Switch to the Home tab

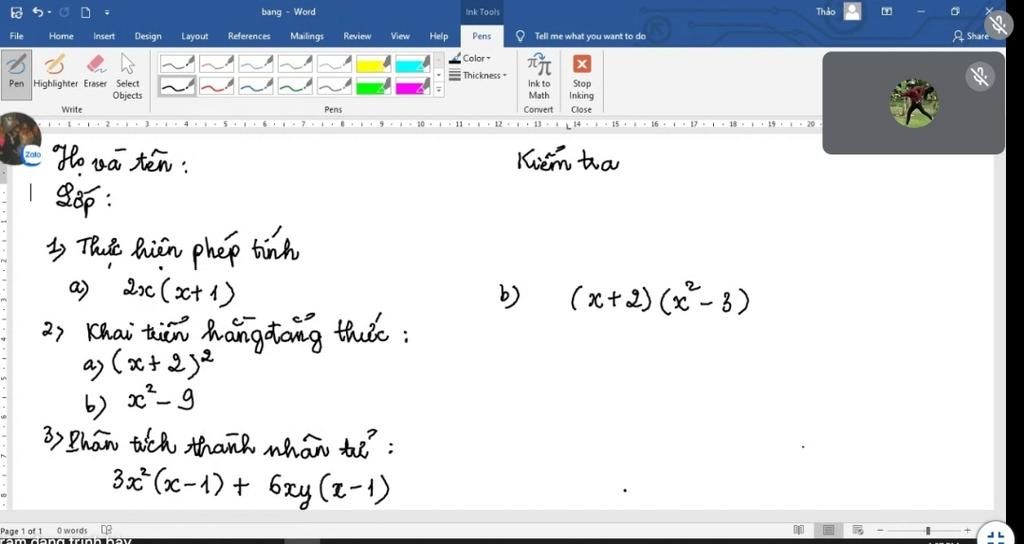(x=61, y=36)
